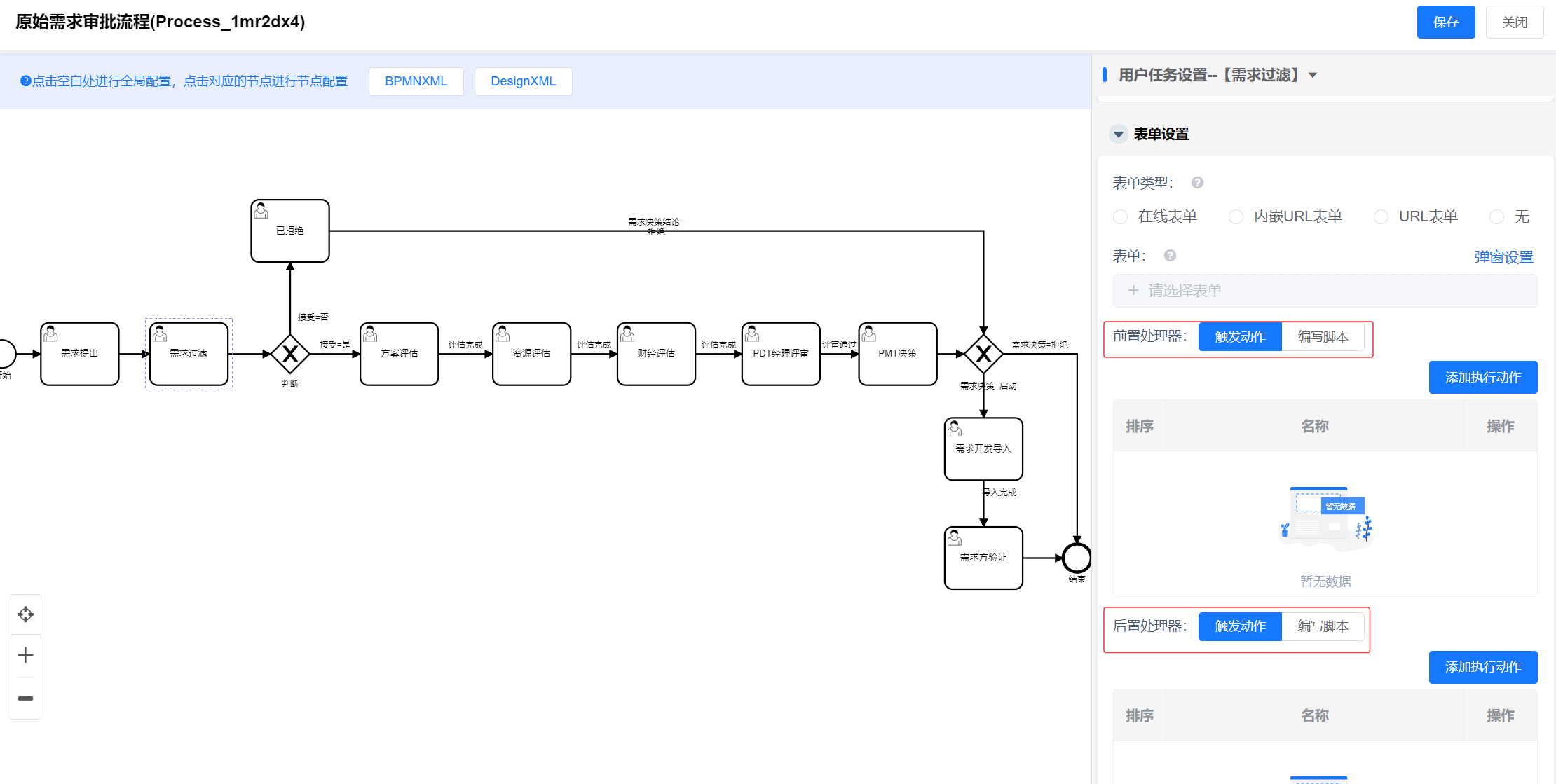The width and height of the screenshot is (1556, 784).
Task: Switch 后置处理器 to 编写脚本 tab
Action: 1323,626
